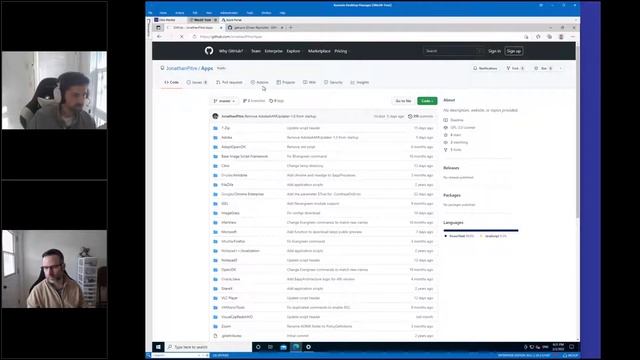The width and height of the screenshot is (640, 360).
Task: Click the Fork button
Action: coord(515,68)
